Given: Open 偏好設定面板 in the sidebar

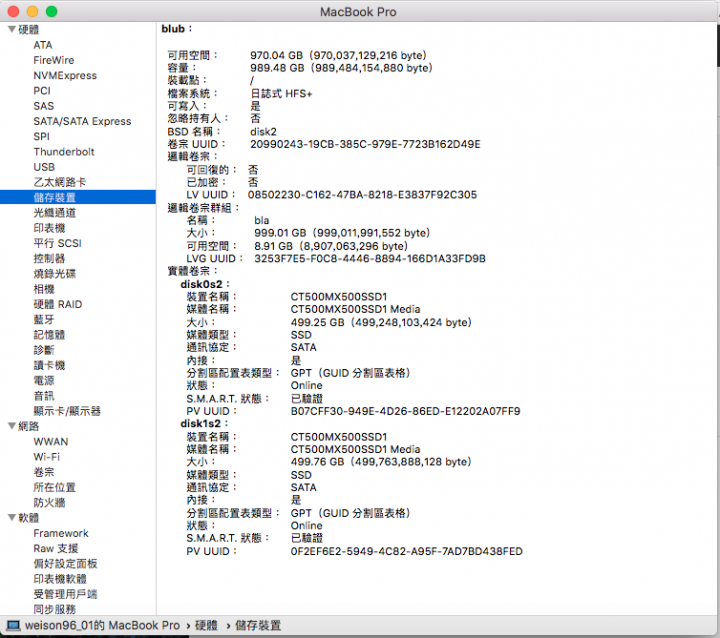Looking at the screenshot, I should coord(65,564).
